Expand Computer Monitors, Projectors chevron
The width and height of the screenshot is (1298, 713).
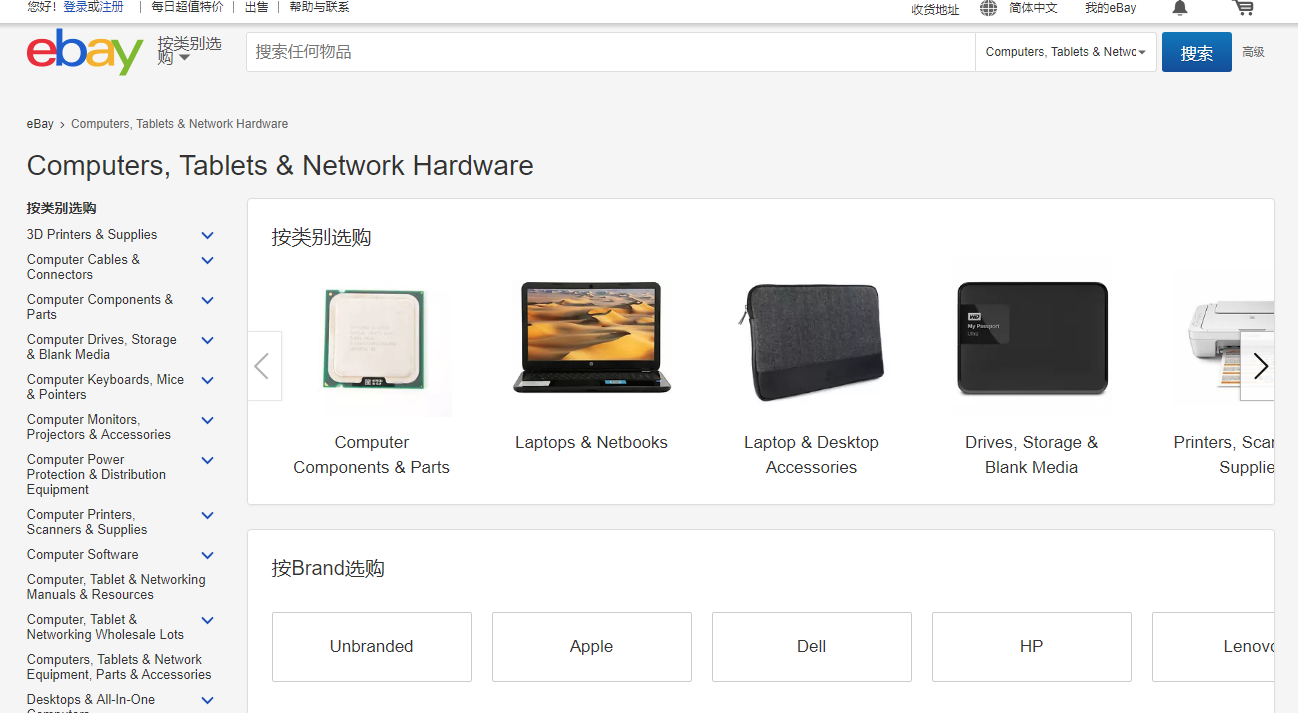pyautogui.click(x=208, y=421)
